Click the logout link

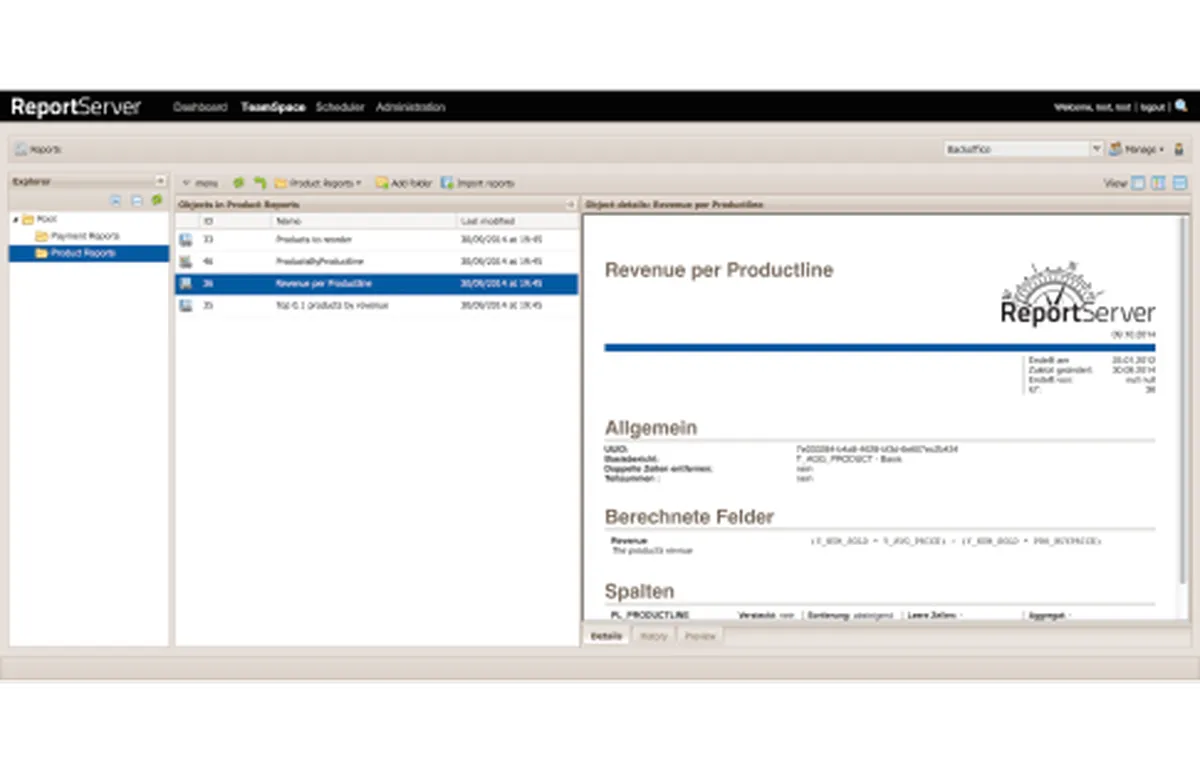click(1153, 107)
